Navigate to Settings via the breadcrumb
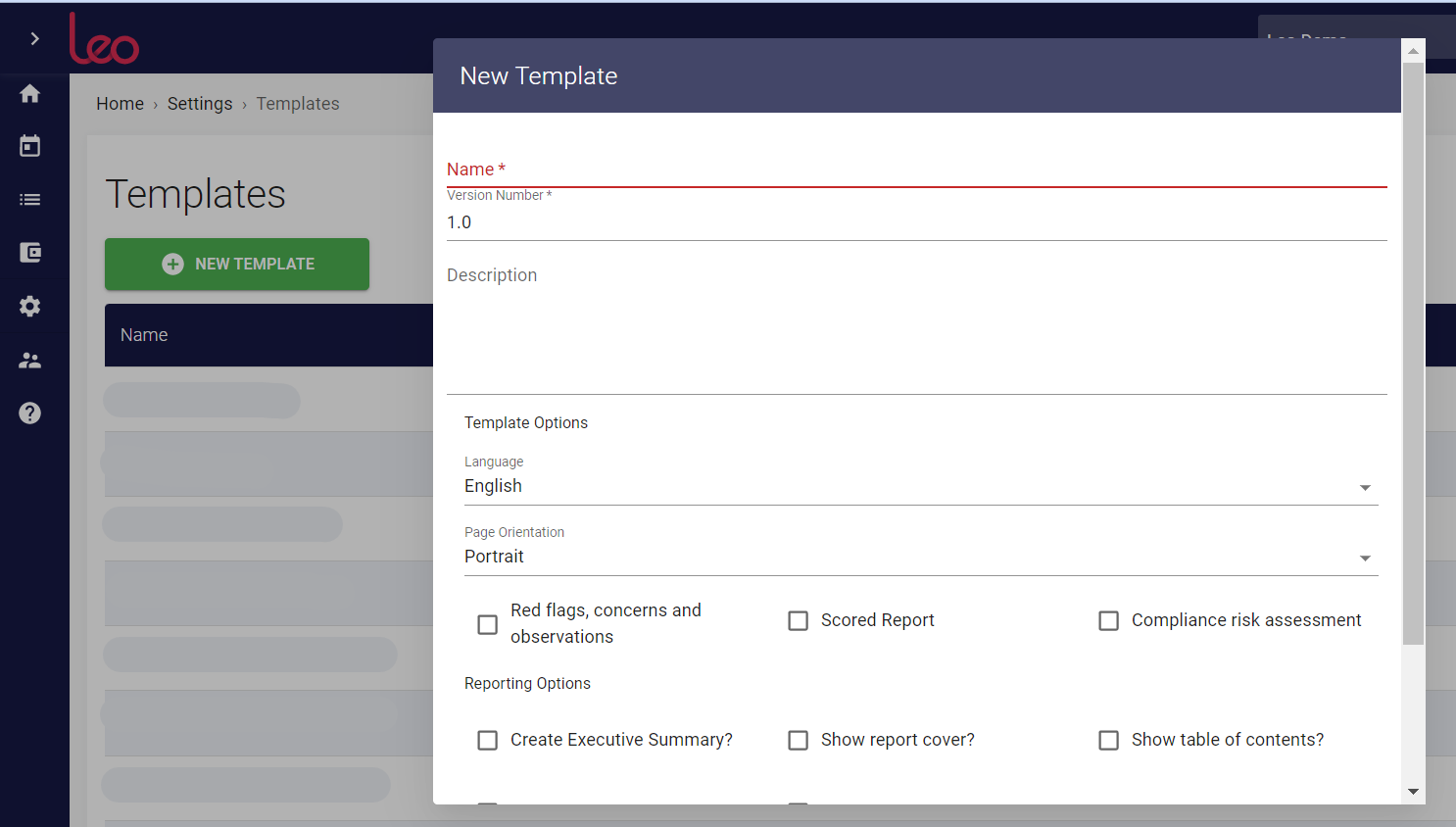This screenshot has height=827, width=1456. (200, 103)
